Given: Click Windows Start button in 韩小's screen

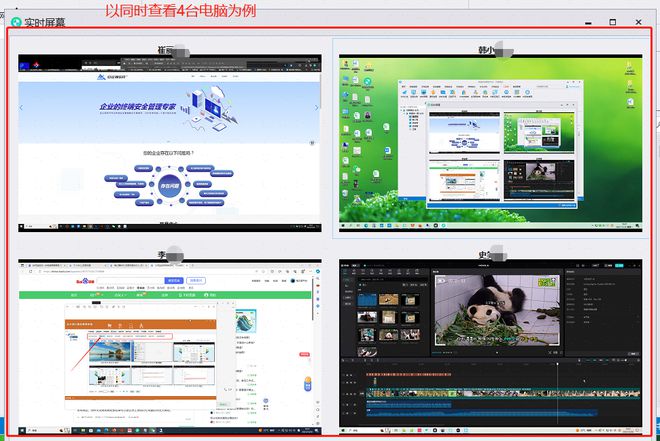Looking at the screenshot, I should tap(343, 226).
